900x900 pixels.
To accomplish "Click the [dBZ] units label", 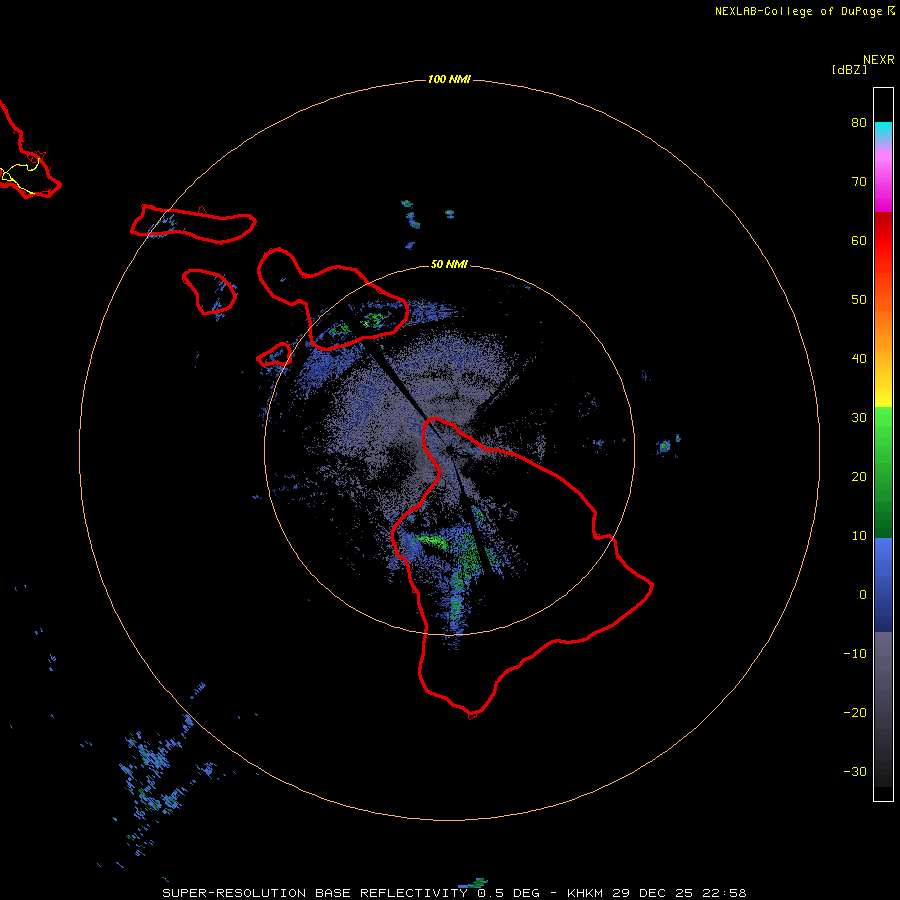I will [x=849, y=70].
